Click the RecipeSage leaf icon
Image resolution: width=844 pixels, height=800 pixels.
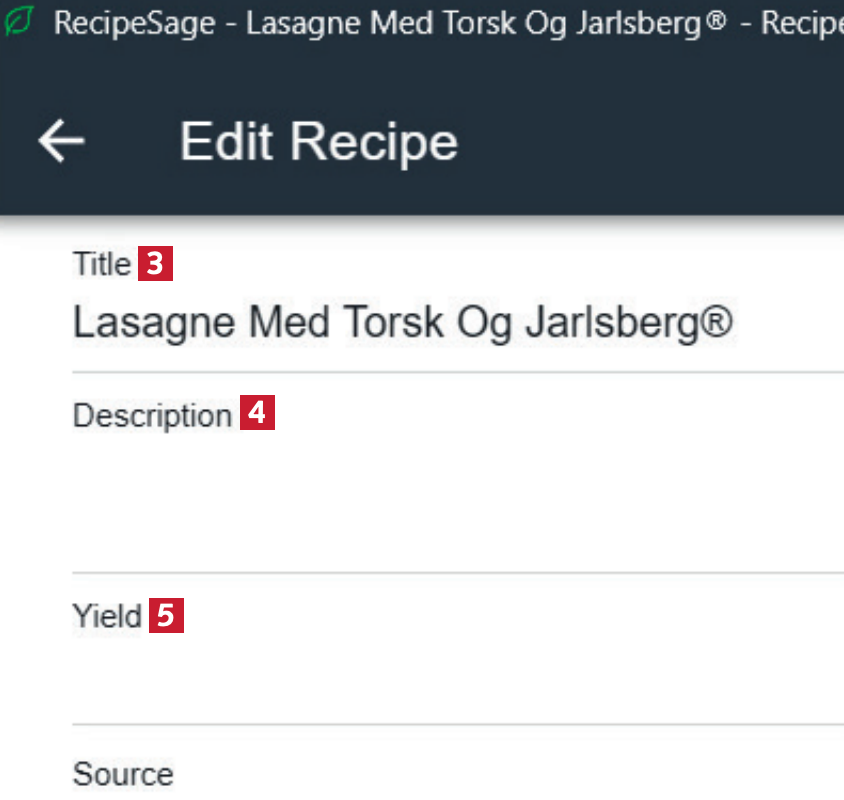pos(18,23)
